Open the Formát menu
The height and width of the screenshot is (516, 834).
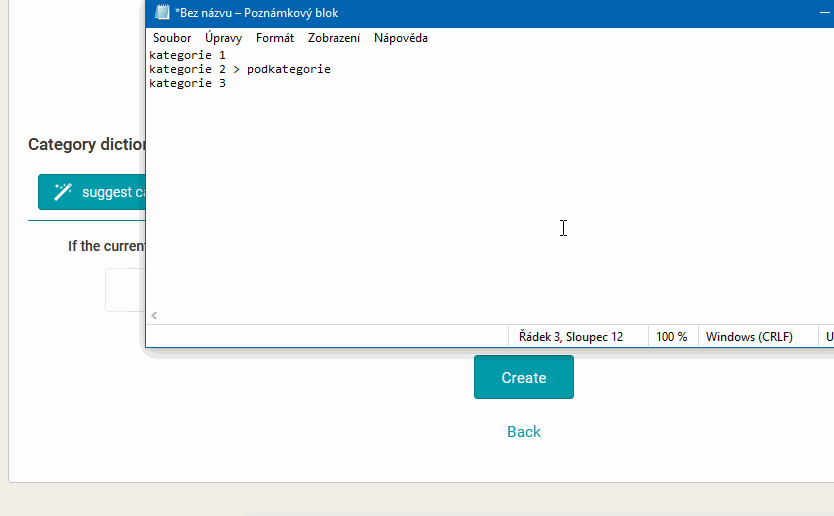click(275, 38)
